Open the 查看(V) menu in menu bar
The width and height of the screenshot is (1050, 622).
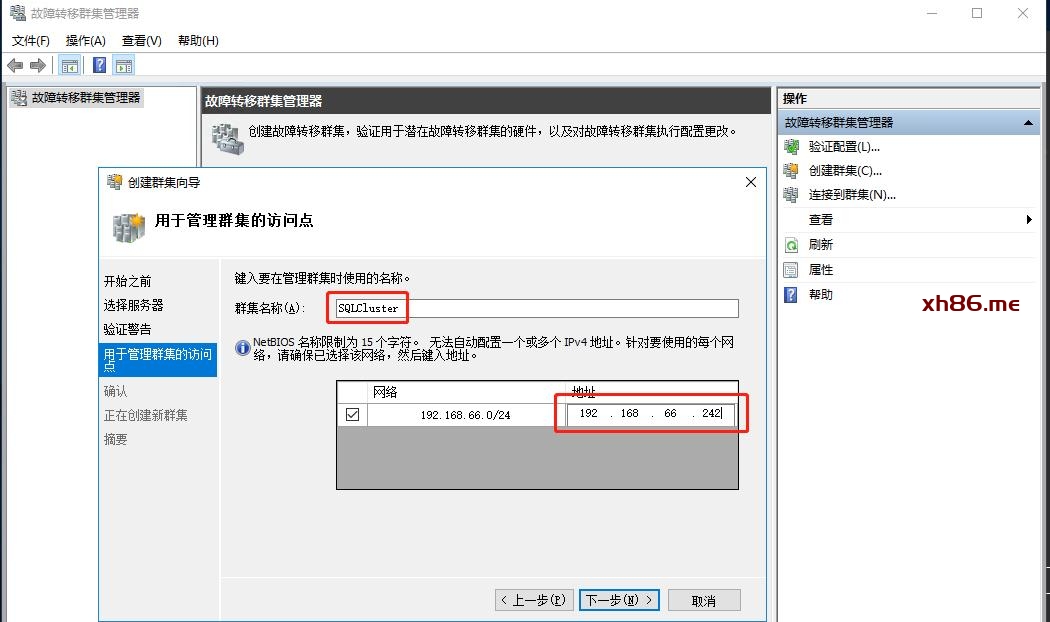coord(141,41)
